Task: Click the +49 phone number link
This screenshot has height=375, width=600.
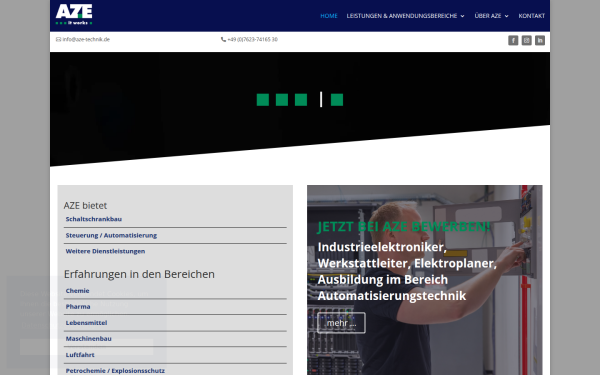Action: pyautogui.click(x=253, y=39)
